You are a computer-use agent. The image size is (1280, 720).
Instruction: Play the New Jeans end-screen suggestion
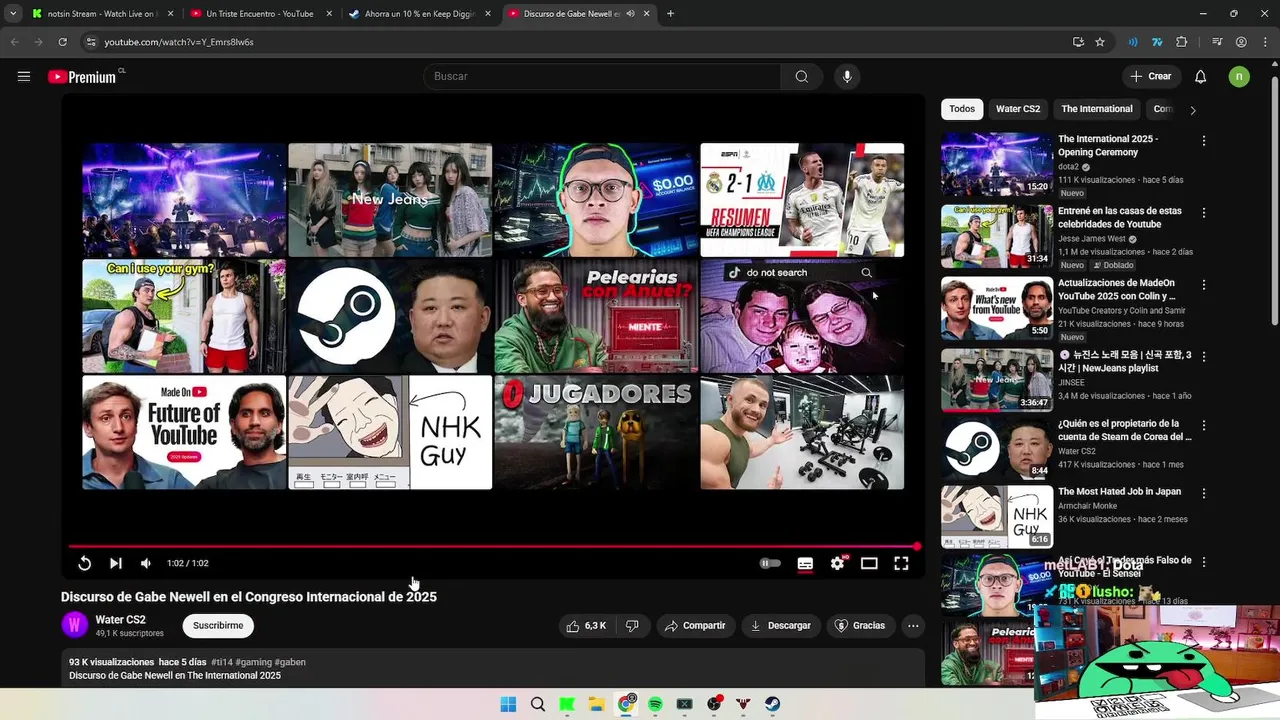coord(390,200)
